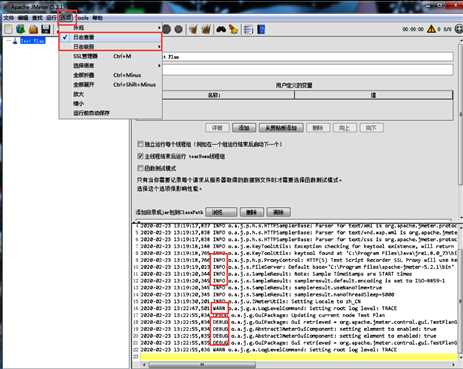The height and width of the screenshot is (369, 463).
Task: Click the New test plan toolbar icon
Action: pos(9,29)
